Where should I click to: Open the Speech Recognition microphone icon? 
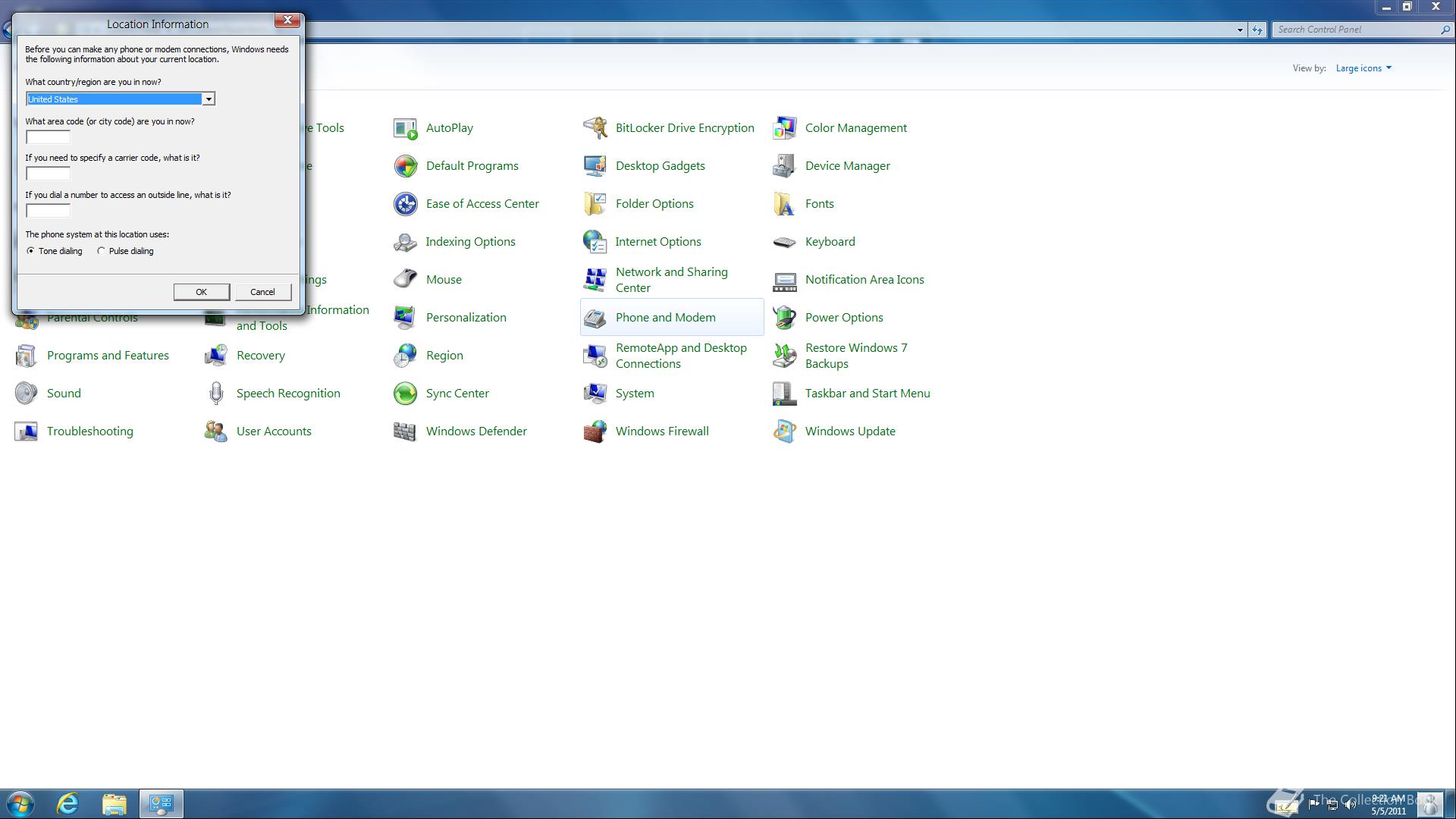point(215,394)
